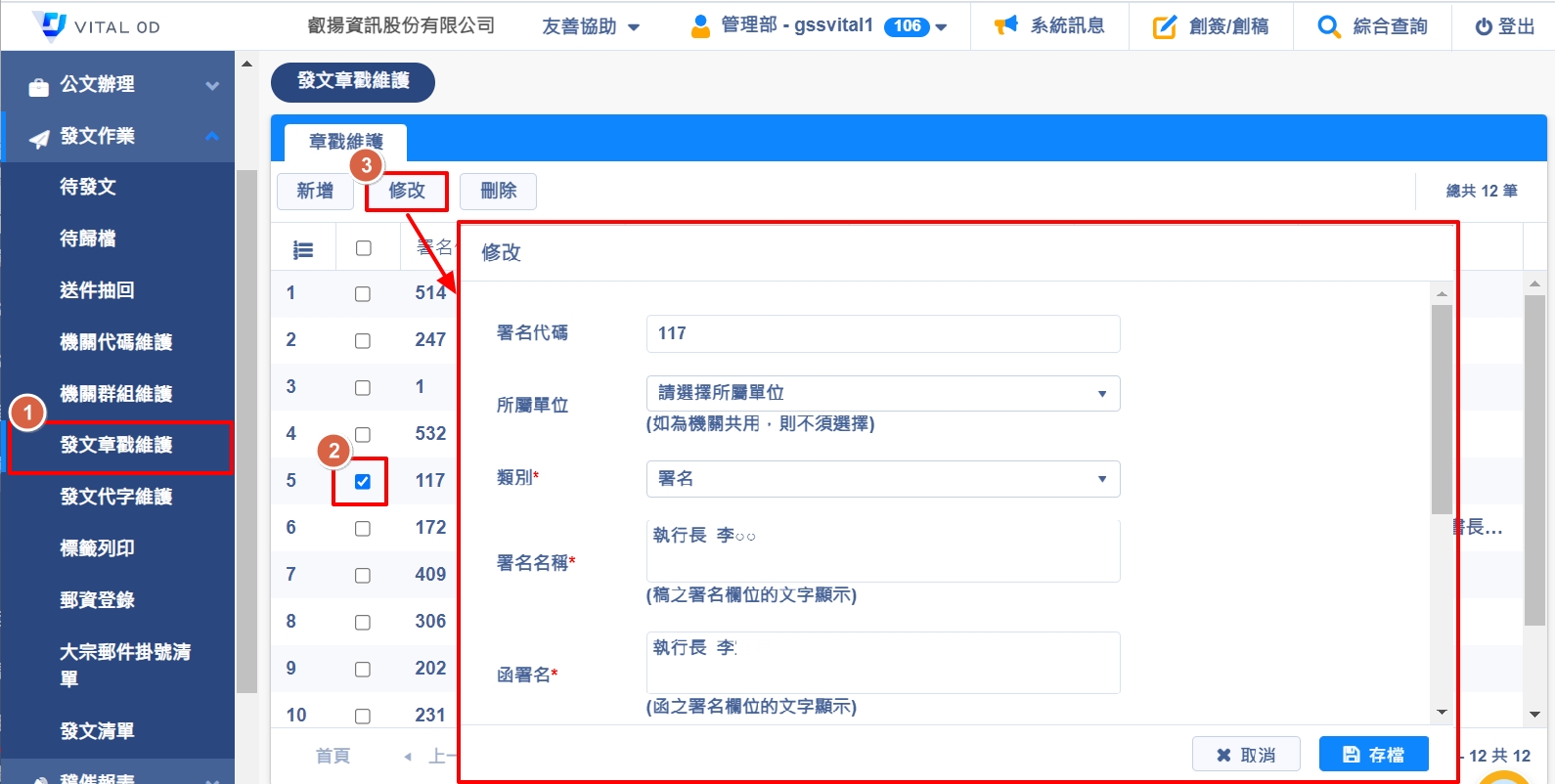Expand the 友善協助 dropdown menu
The width and height of the screenshot is (1555, 784).
pyautogui.click(x=591, y=26)
